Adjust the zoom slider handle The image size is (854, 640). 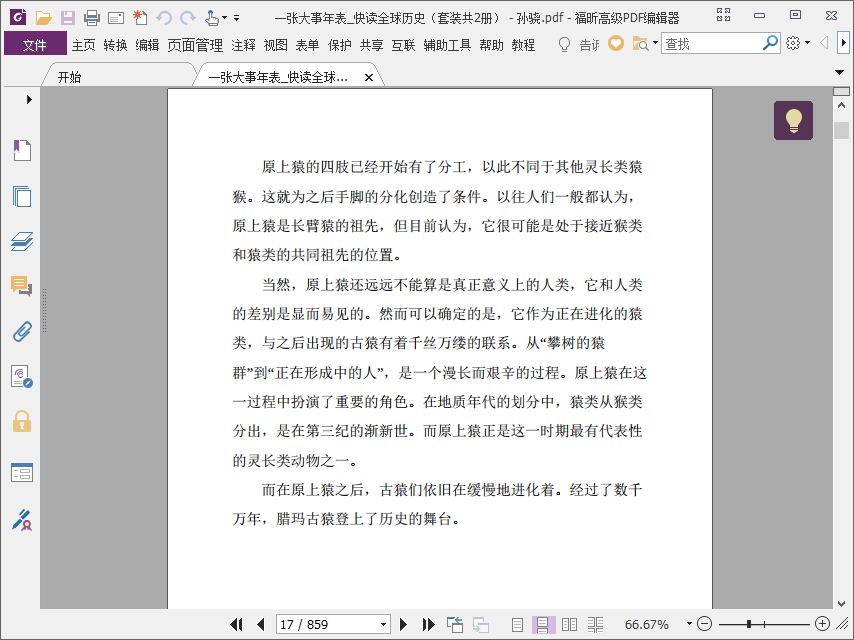pos(749,624)
